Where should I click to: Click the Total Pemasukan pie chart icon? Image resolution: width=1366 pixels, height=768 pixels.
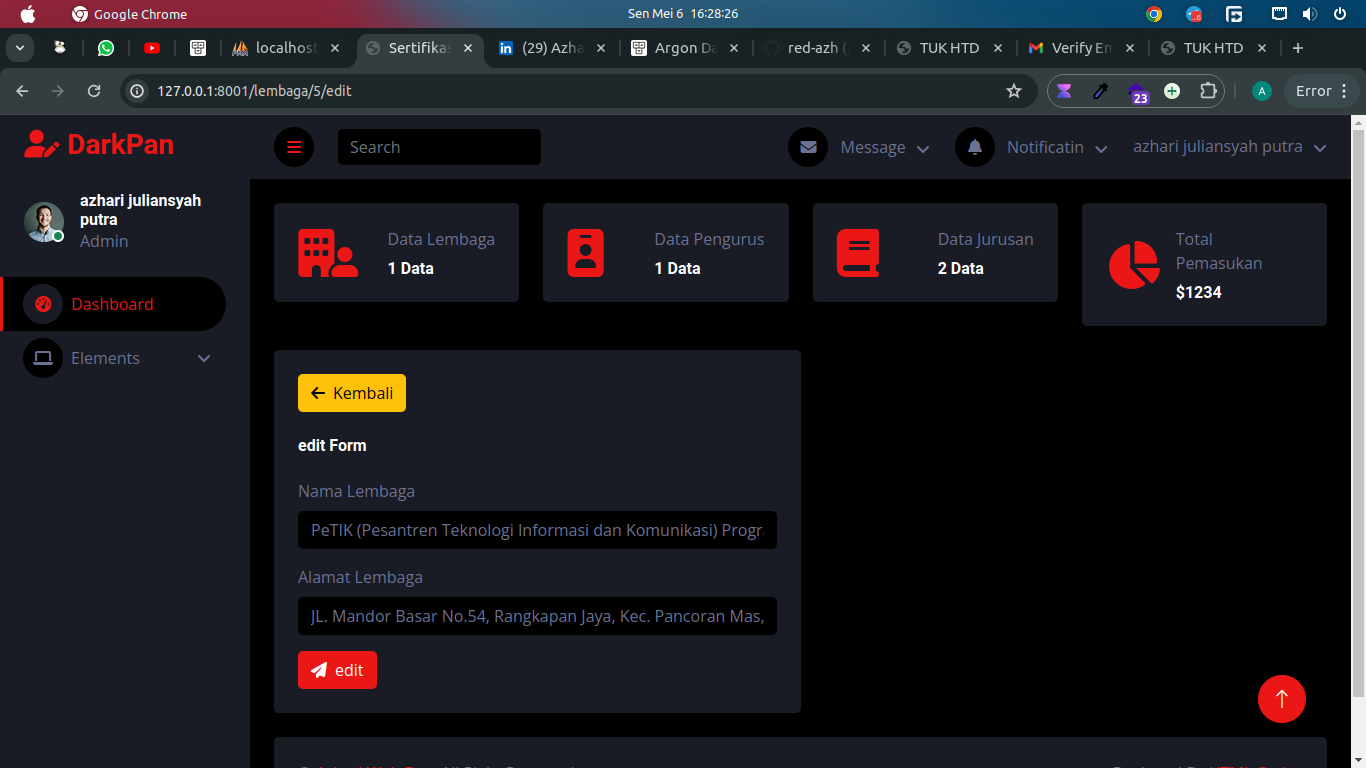tap(1134, 265)
